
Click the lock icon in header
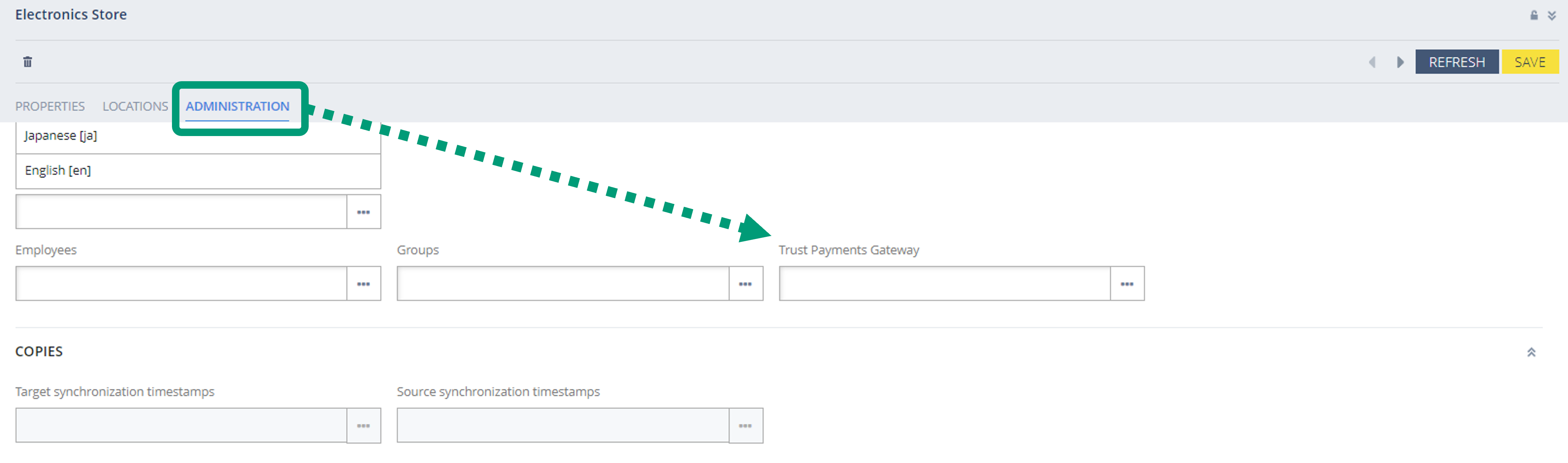[1534, 15]
